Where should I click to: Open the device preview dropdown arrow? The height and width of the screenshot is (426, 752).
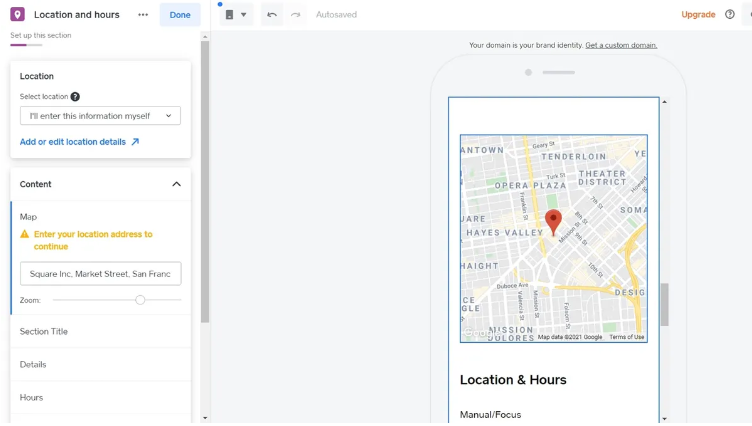coord(244,15)
